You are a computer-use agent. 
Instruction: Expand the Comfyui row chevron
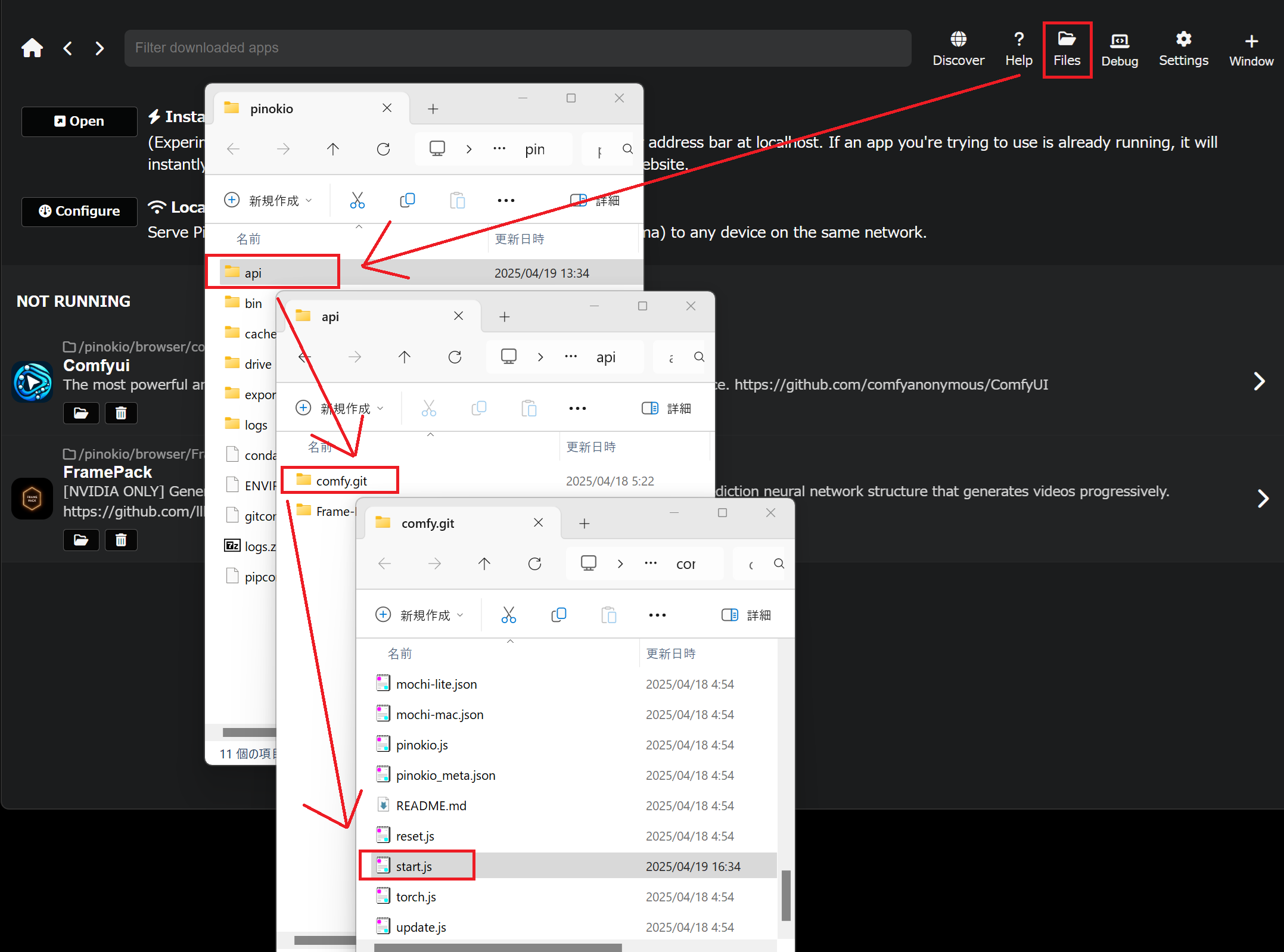pyautogui.click(x=1259, y=381)
